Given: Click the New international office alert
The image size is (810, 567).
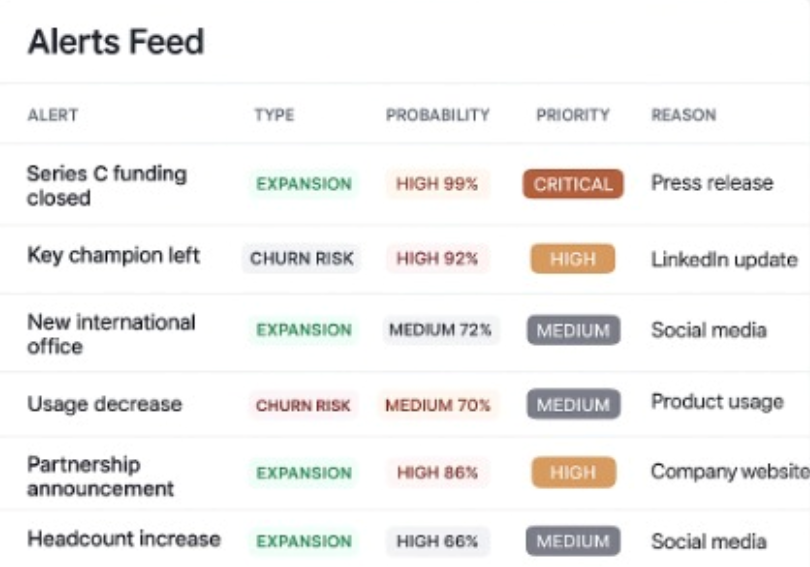Looking at the screenshot, I should (x=111, y=334).
